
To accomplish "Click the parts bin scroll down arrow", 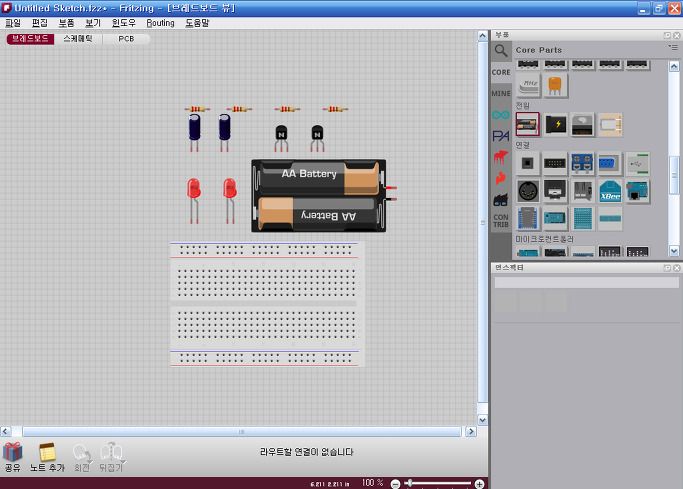I will (x=674, y=251).
